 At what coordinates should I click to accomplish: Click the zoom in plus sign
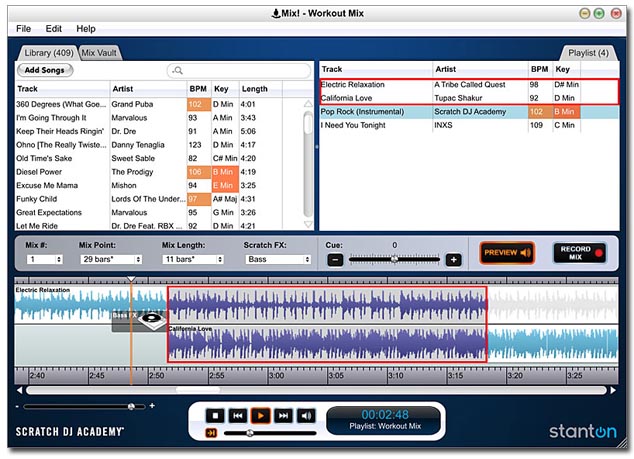click(x=152, y=406)
